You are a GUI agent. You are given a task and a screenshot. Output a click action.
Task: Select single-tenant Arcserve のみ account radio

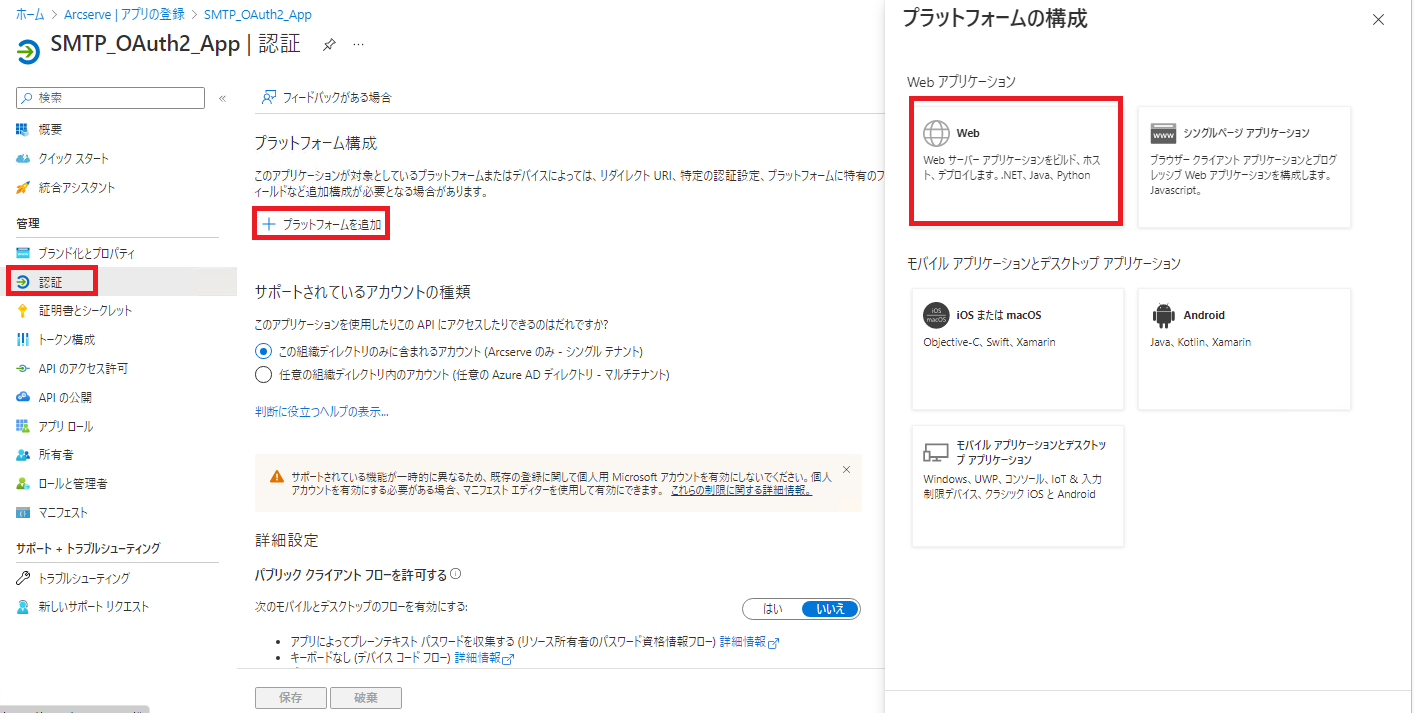tap(263, 351)
